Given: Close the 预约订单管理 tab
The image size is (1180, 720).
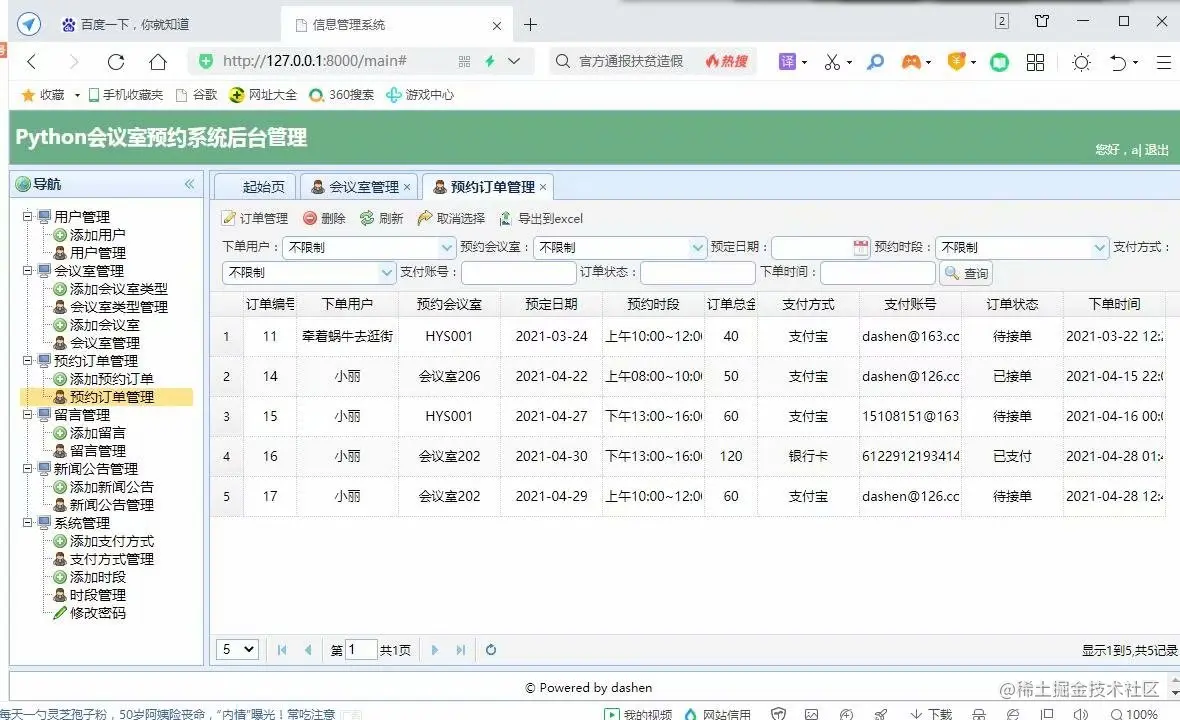Looking at the screenshot, I should click(x=543, y=187).
